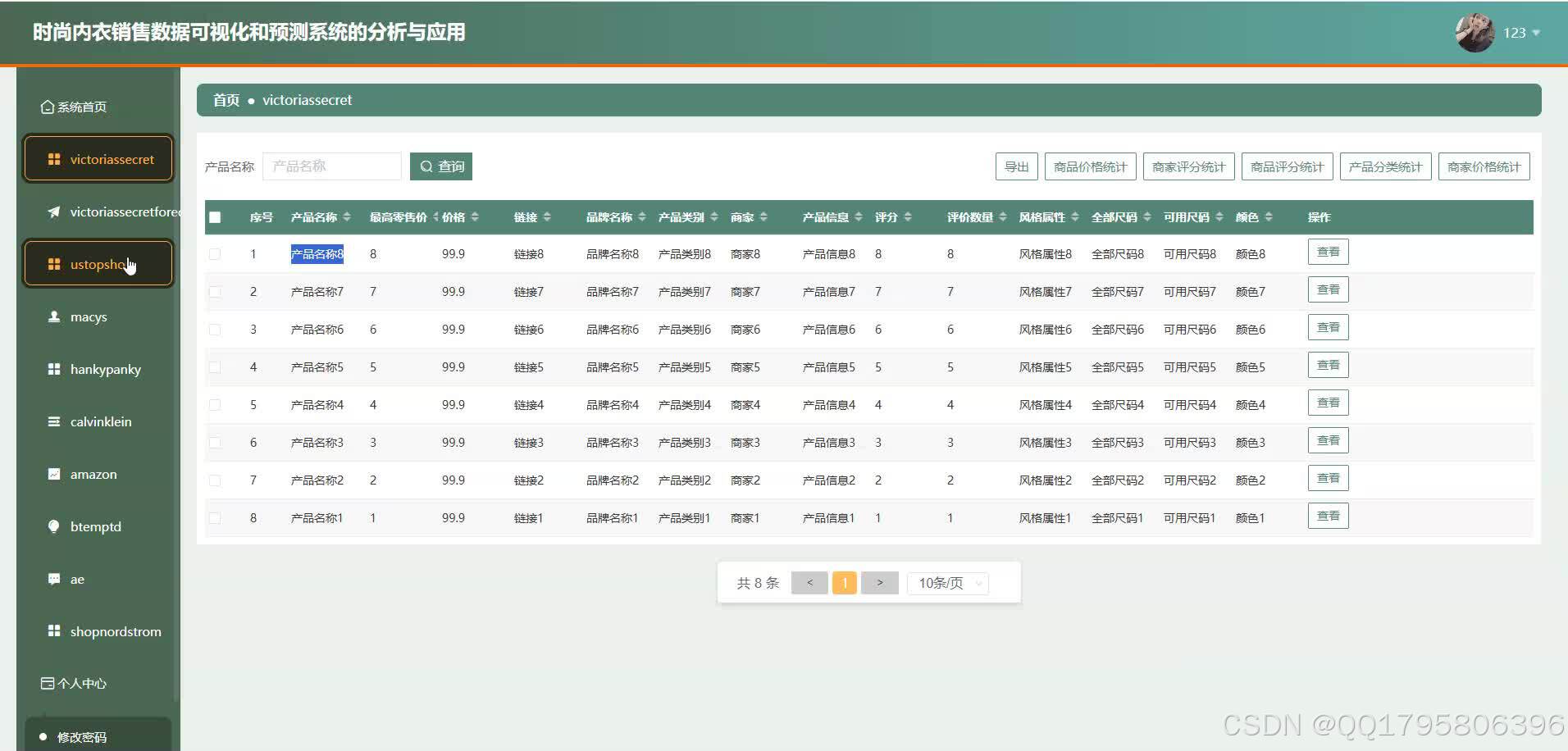Sort by 商家 column arrows

click(763, 217)
